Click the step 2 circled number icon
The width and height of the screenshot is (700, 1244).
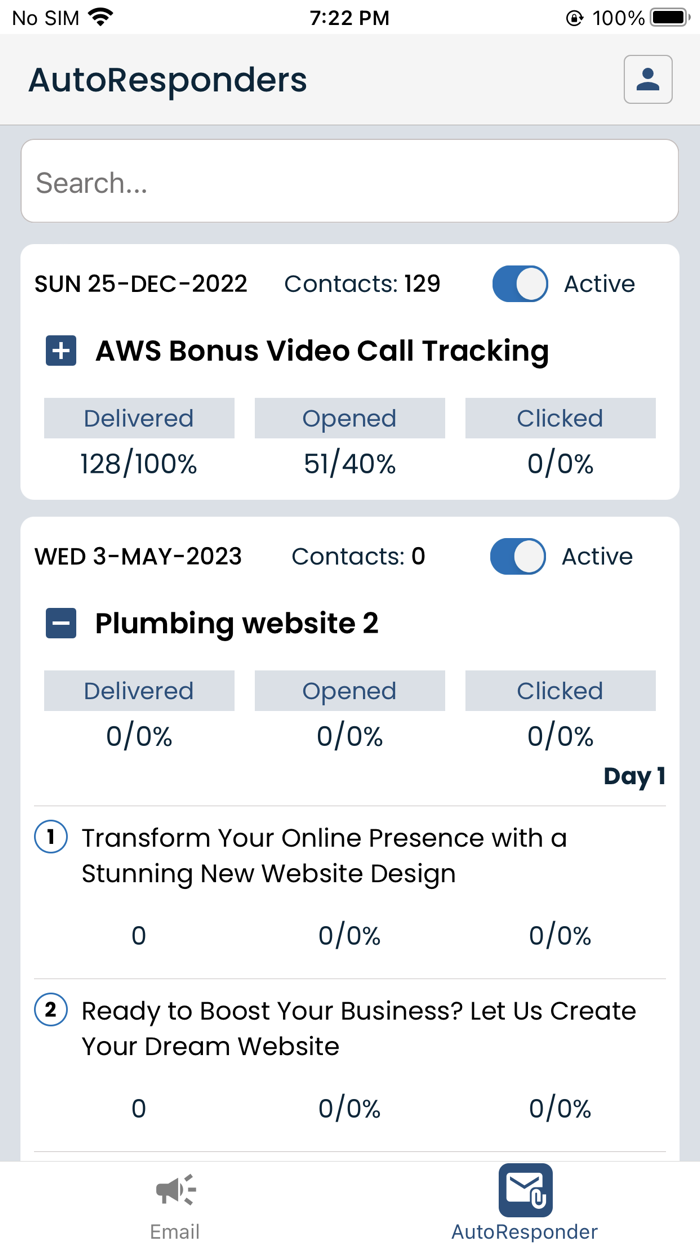(51, 1011)
